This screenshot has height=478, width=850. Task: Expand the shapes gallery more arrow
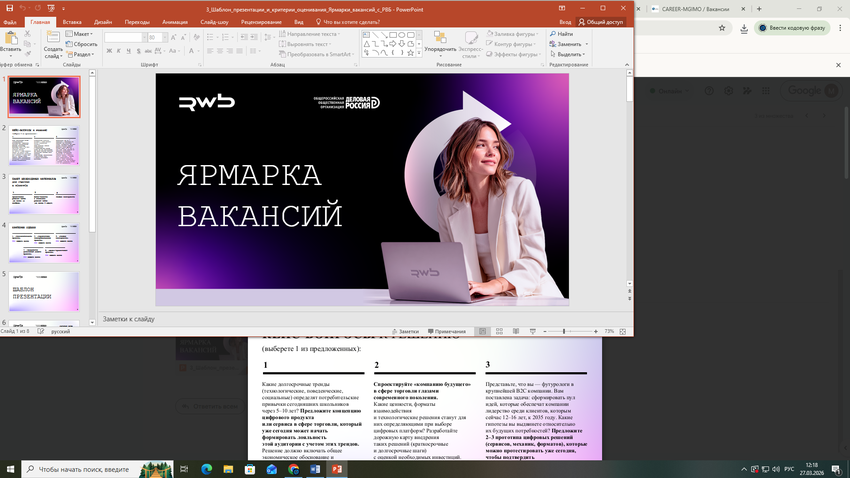click(x=419, y=54)
